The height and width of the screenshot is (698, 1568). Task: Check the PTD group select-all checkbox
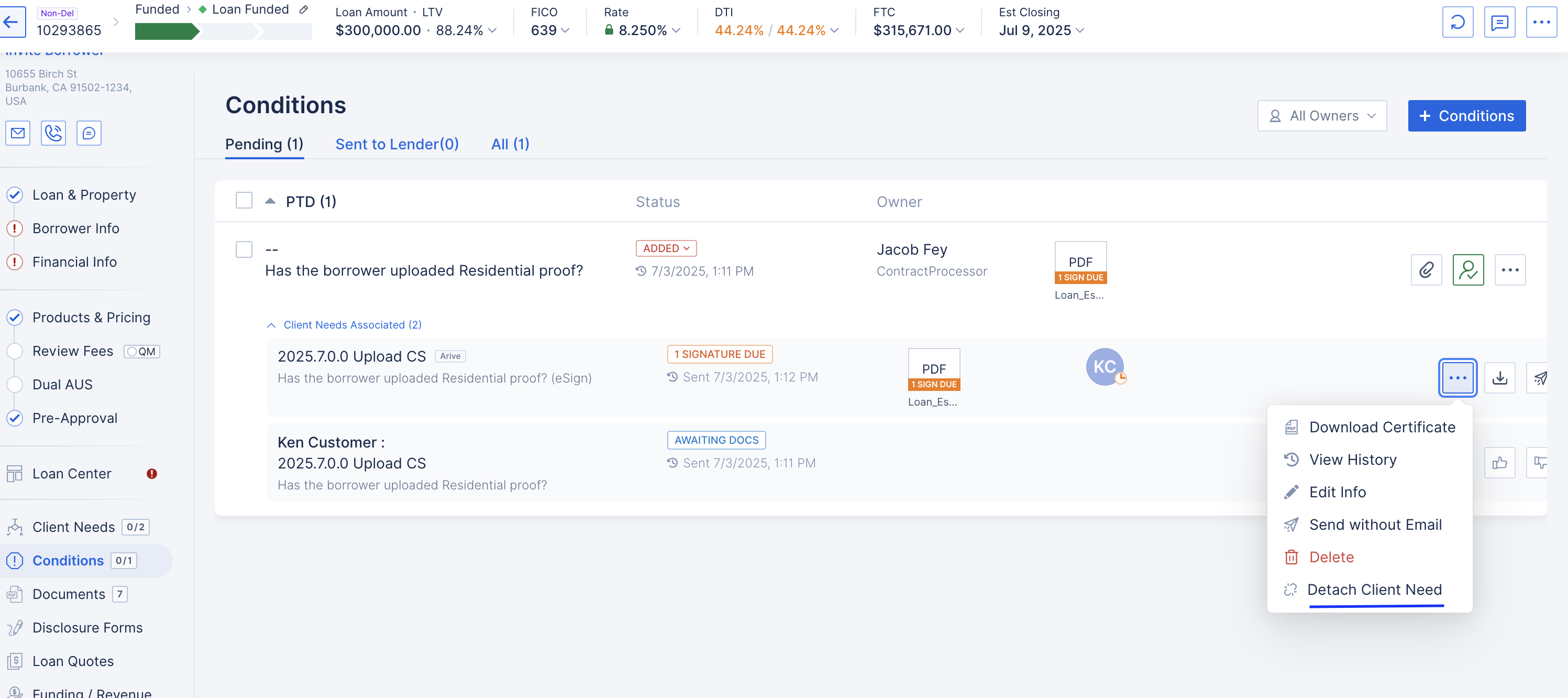pyautogui.click(x=244, y=200)
